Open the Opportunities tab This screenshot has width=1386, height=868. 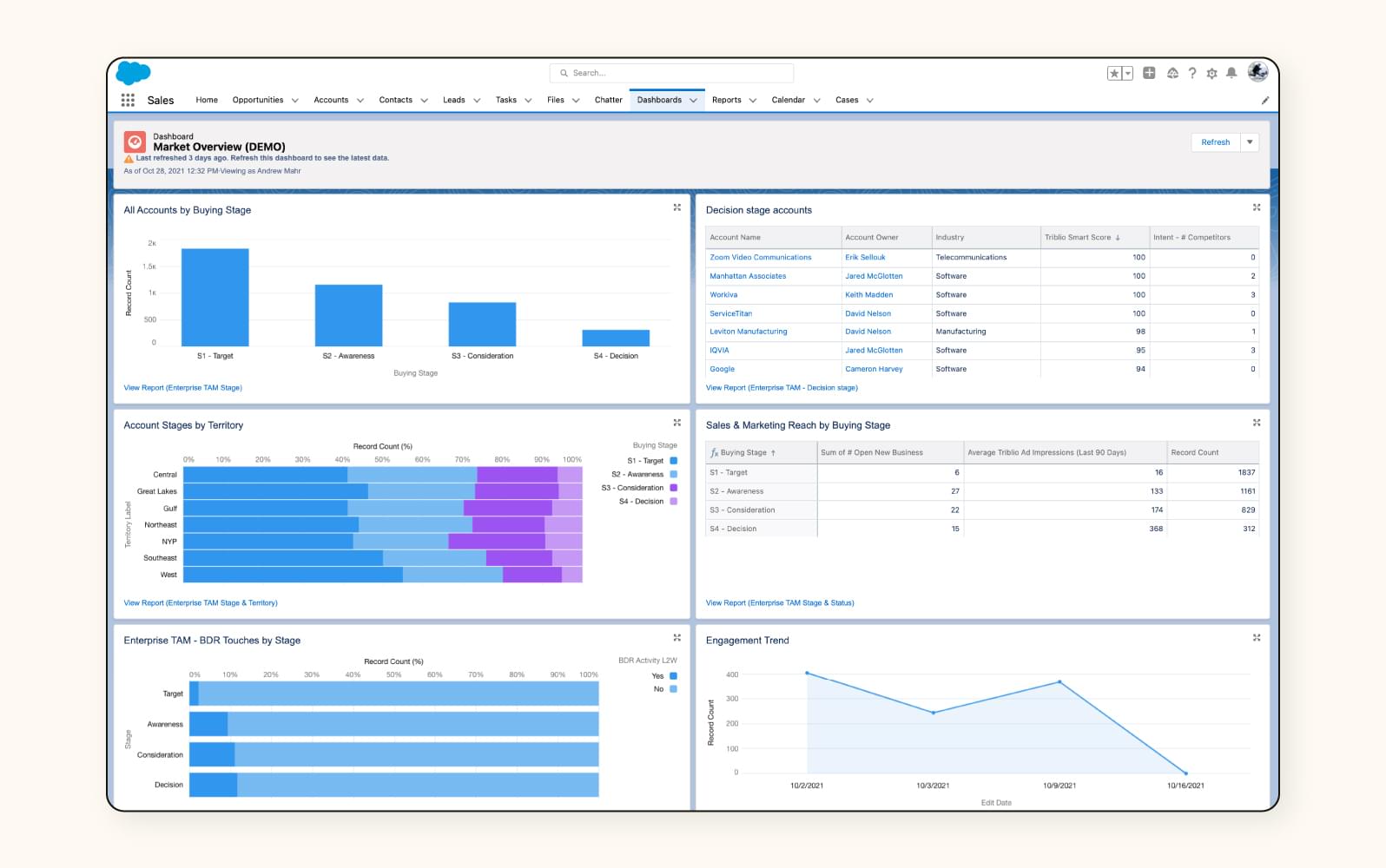pyautogui.click(x=258, y=100)
